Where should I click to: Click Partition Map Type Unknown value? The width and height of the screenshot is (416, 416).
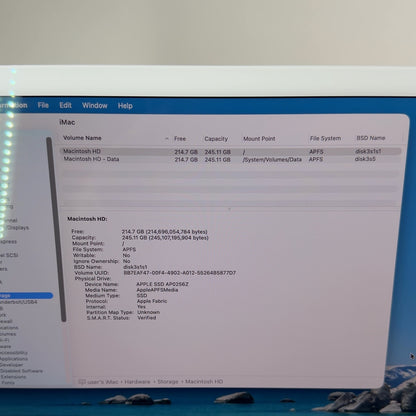[148, 312]
